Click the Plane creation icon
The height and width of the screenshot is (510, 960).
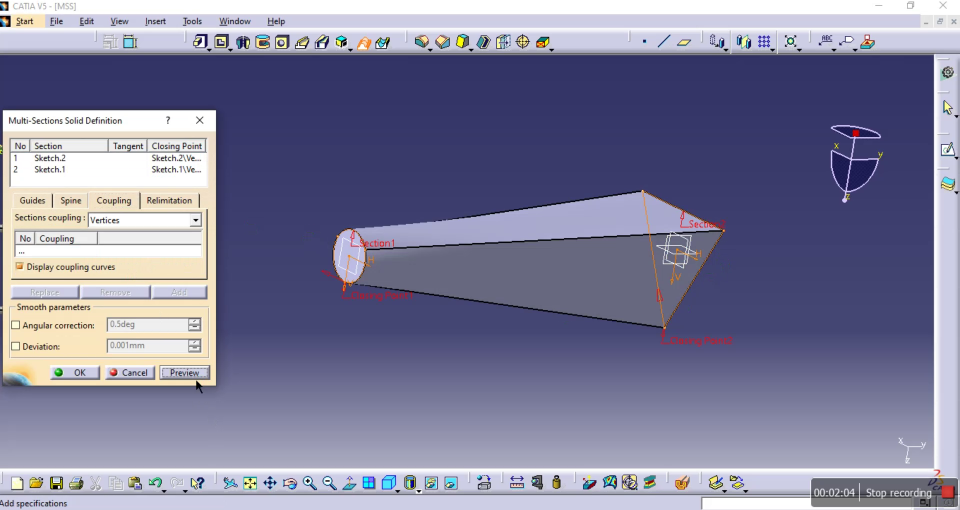click(x=684, y=42)
